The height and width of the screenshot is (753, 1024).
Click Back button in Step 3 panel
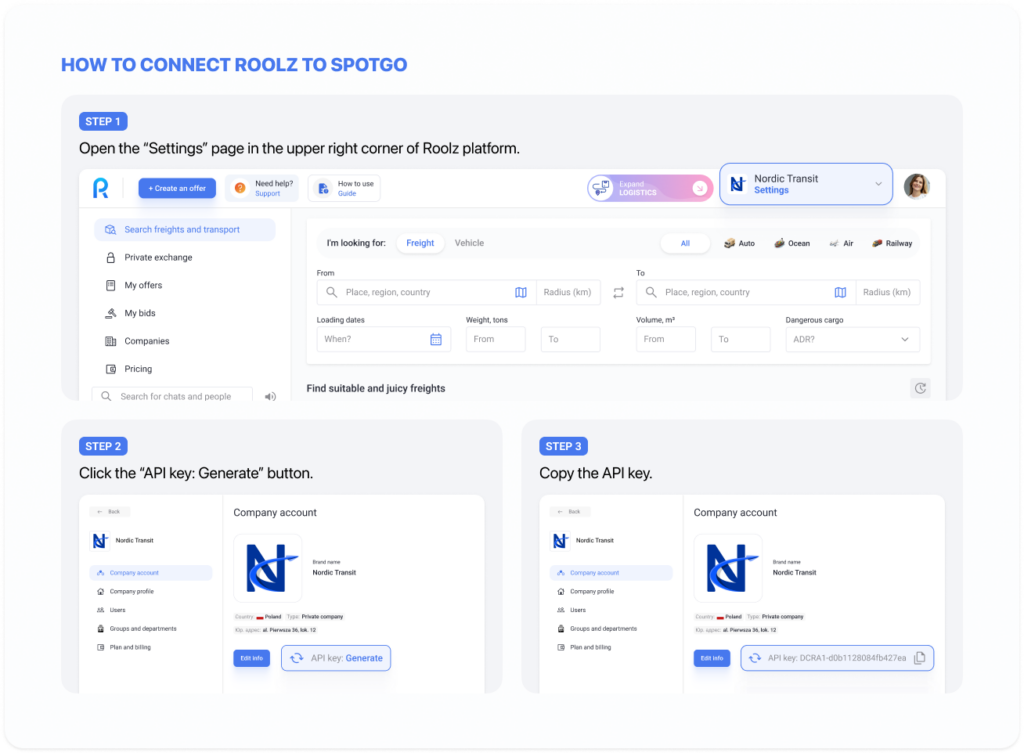tap(569, 511)
